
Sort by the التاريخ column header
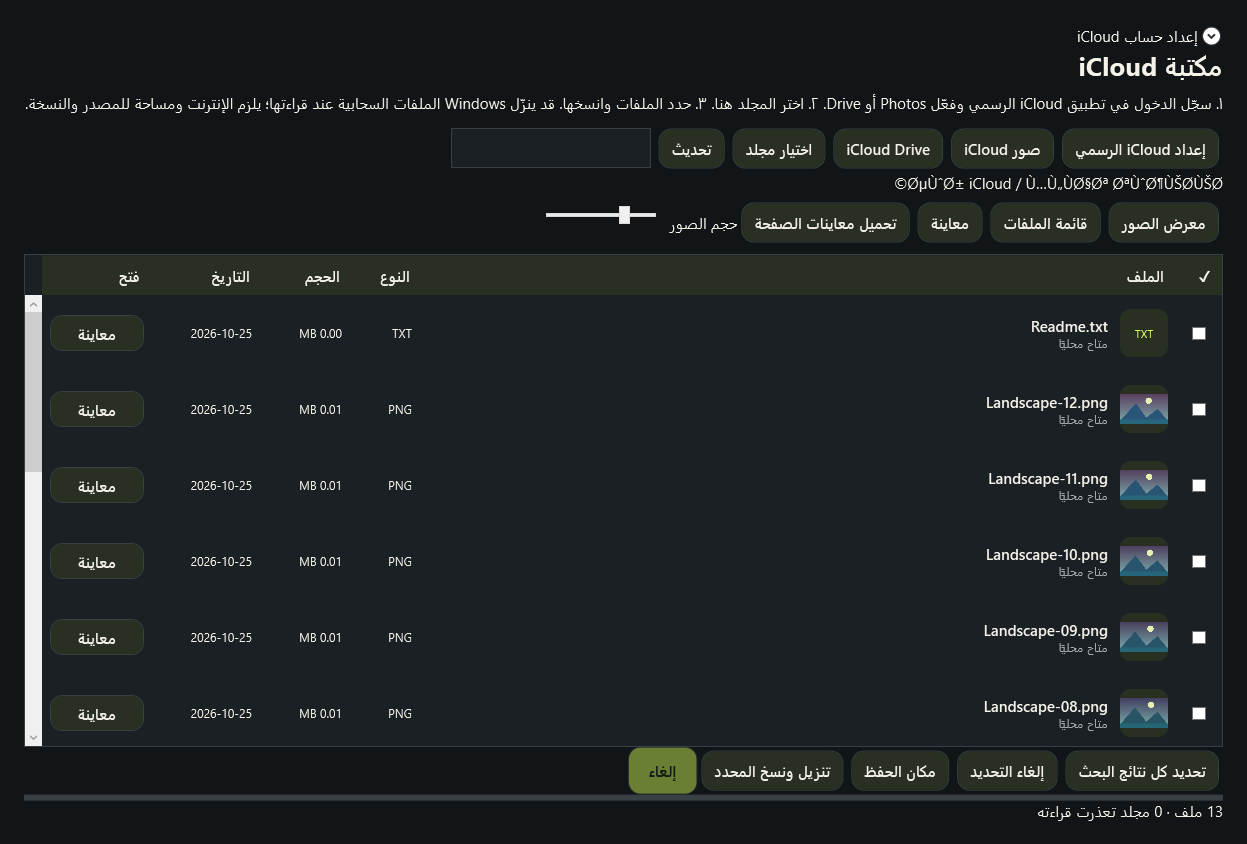click(230, 277)
